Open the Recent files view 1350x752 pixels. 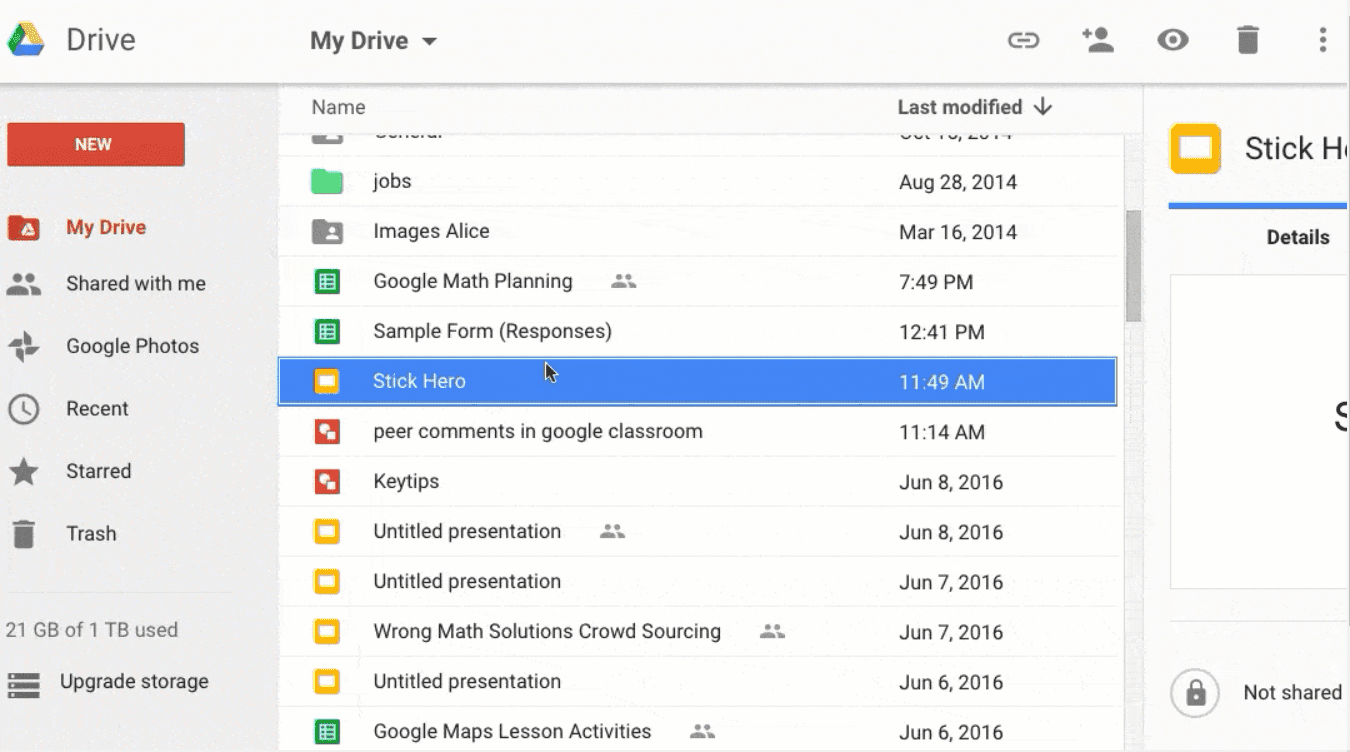97,408
